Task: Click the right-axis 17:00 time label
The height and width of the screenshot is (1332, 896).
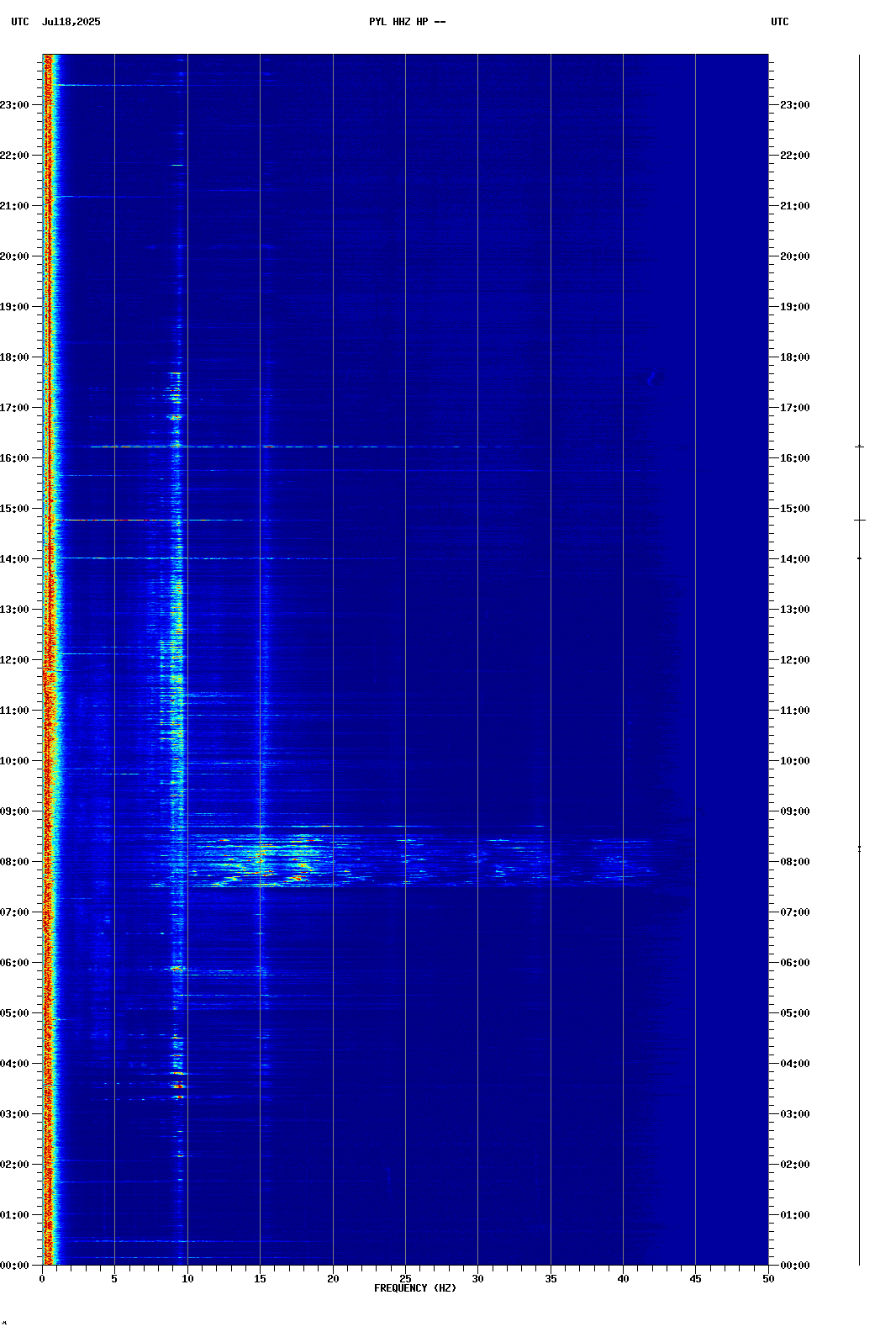Action: 795,408
